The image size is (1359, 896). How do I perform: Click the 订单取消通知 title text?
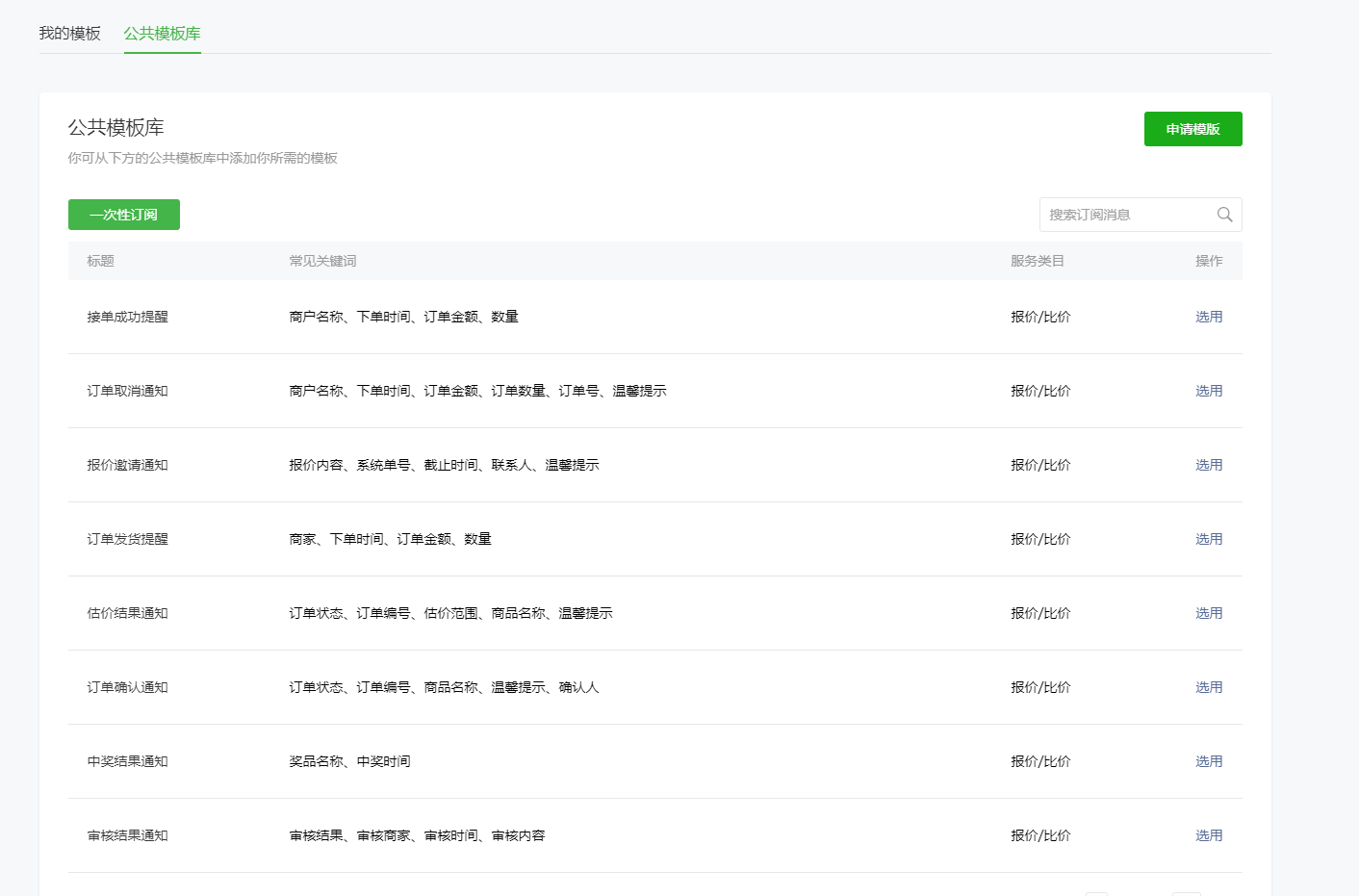pos(127,391)
